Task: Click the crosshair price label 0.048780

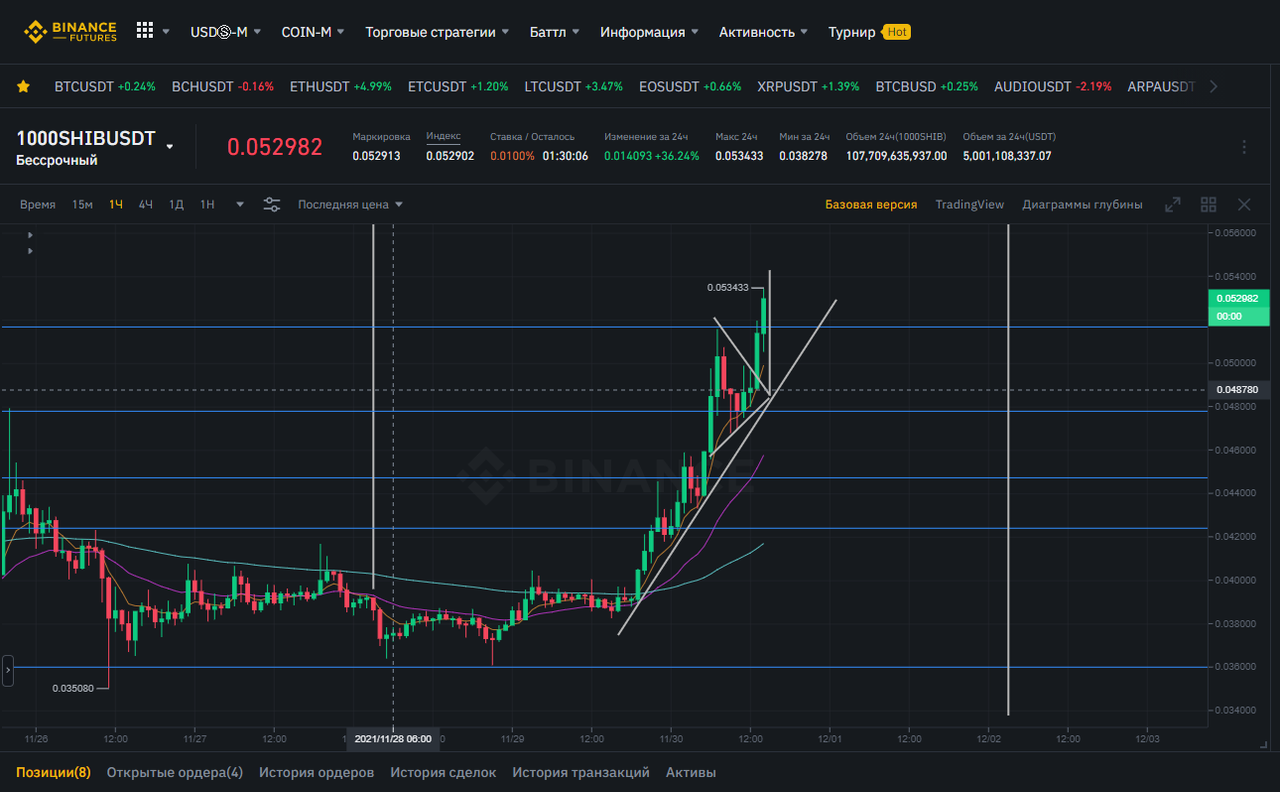Action: (x=1237, y=389)
